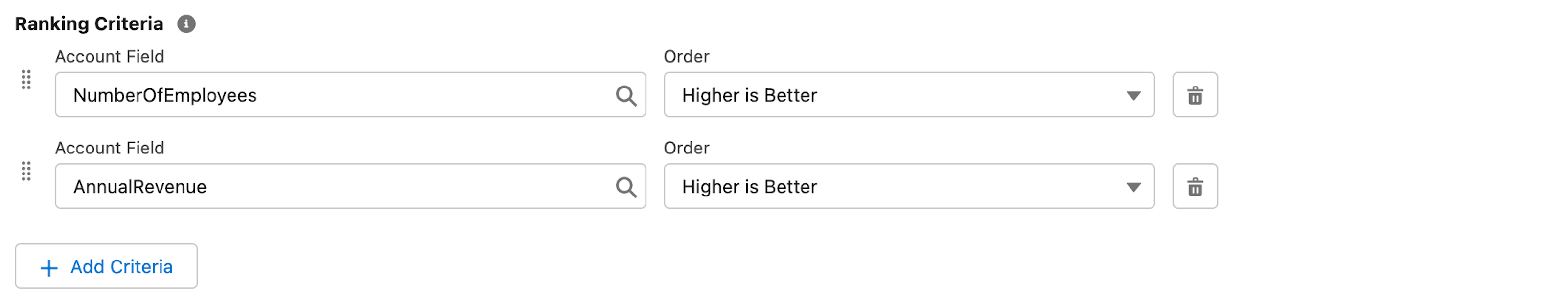Click the Order label in the AnnualRevenue row
Screen dimensions: 1568x305
point(686,148)
